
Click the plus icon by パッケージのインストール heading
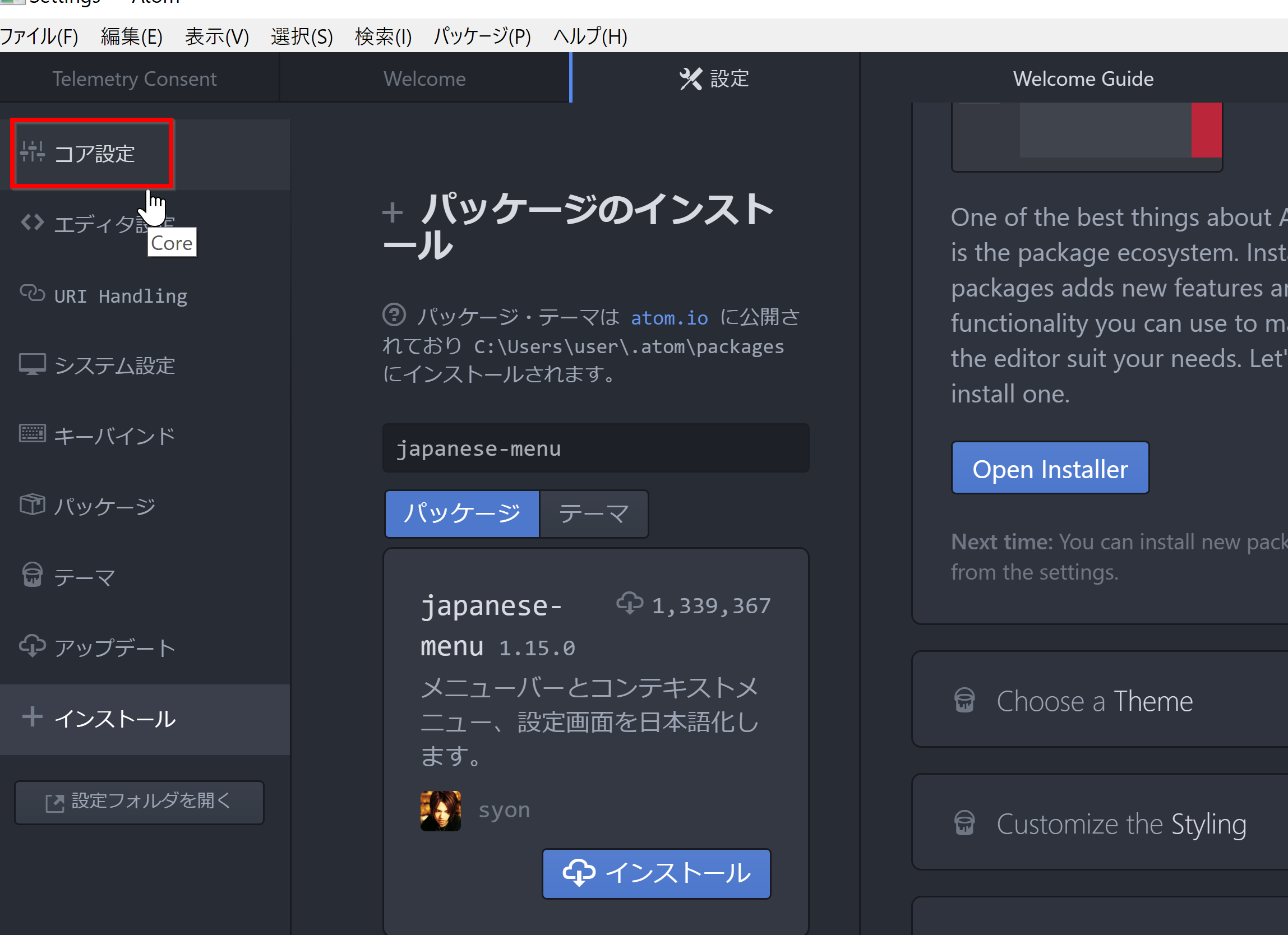393,213
